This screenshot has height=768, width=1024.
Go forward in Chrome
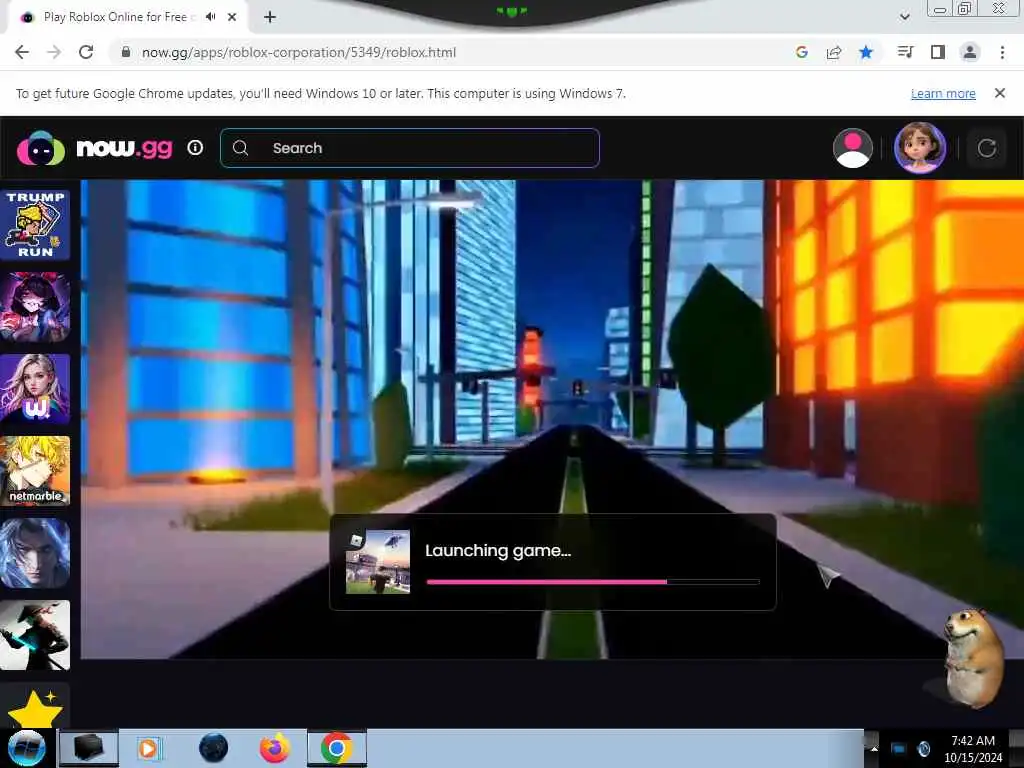coord(54,52)
